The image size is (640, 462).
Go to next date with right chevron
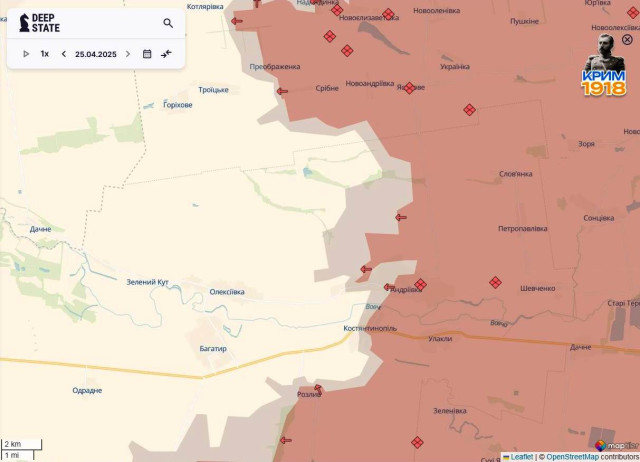pyautogui.click(x=128, y=54)
